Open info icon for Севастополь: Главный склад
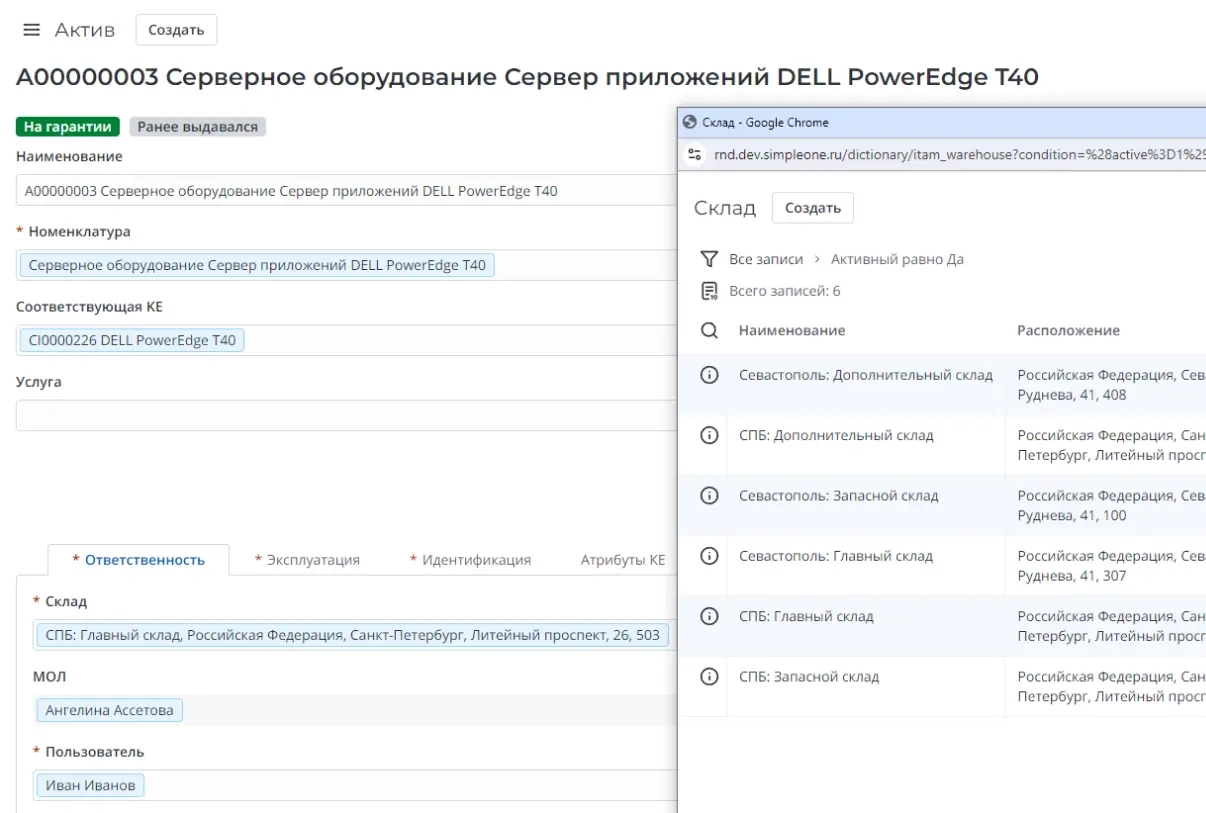 [709, 556]
